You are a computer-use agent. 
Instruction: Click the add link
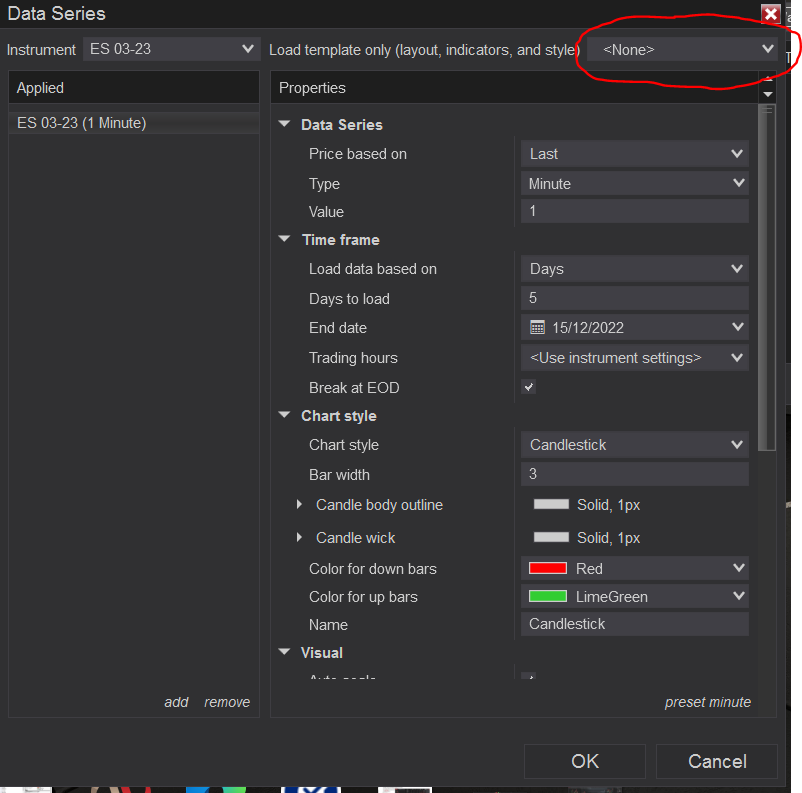(176, 702)
